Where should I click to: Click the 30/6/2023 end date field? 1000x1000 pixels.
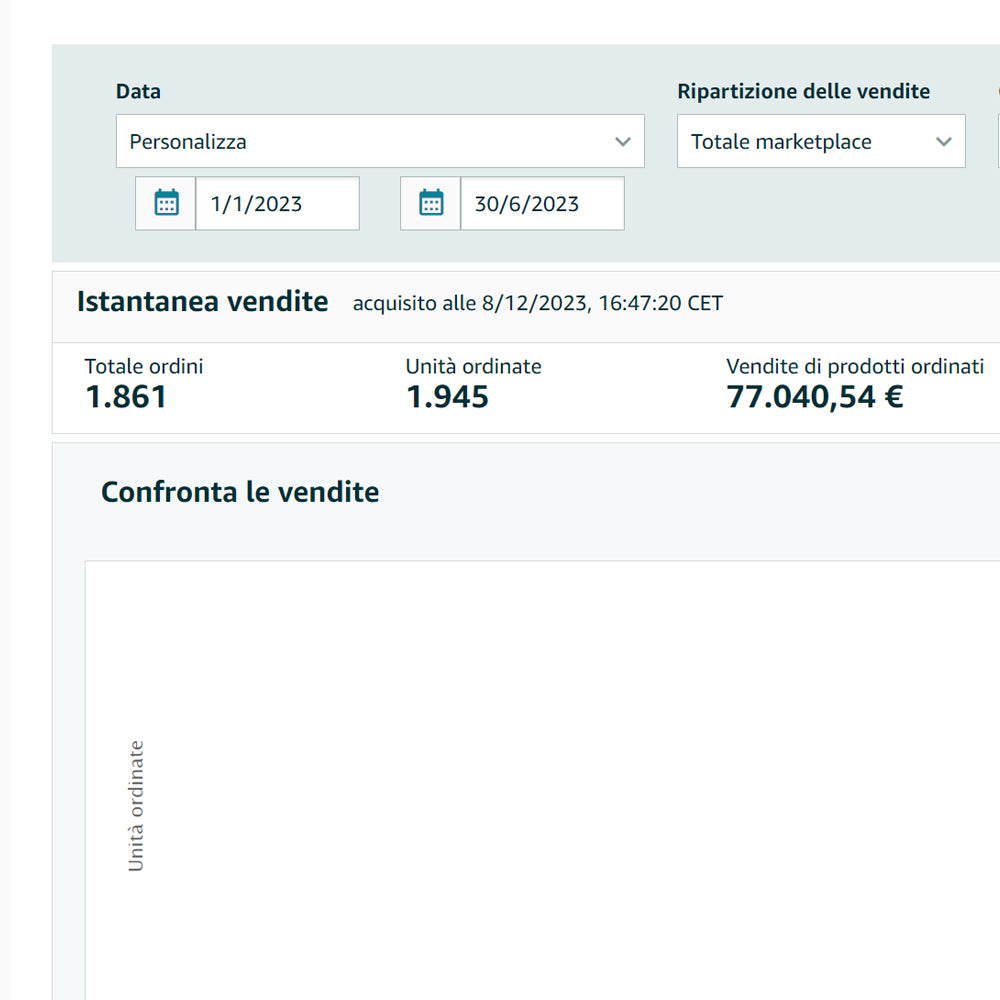click(541, 204)
